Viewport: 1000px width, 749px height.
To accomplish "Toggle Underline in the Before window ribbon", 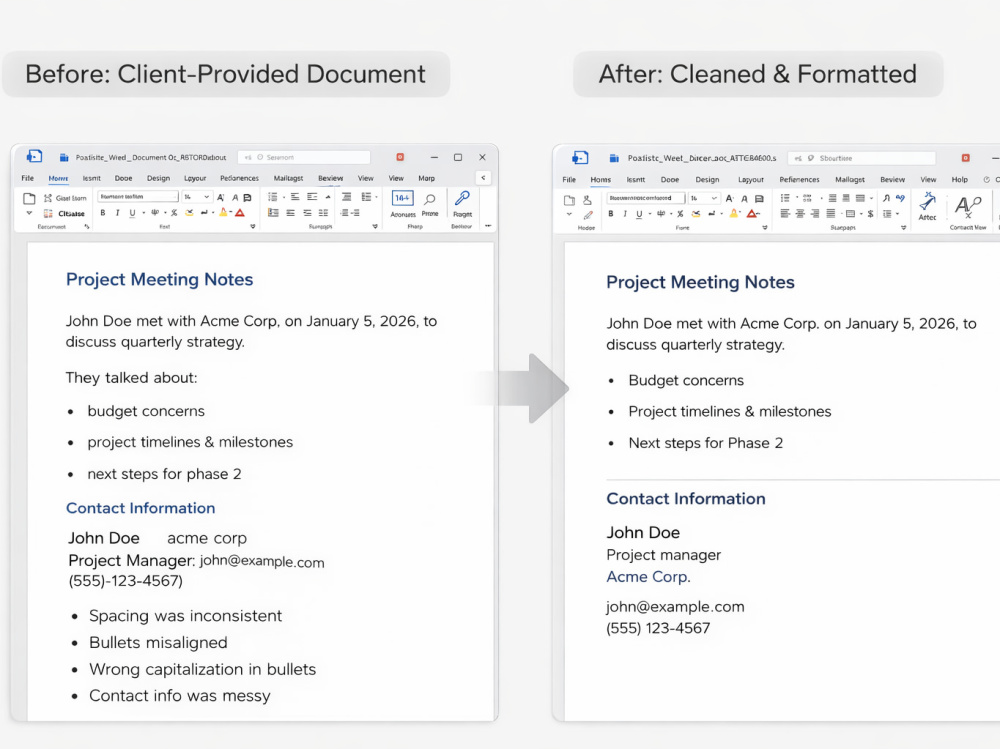I will tap(132, 213).
